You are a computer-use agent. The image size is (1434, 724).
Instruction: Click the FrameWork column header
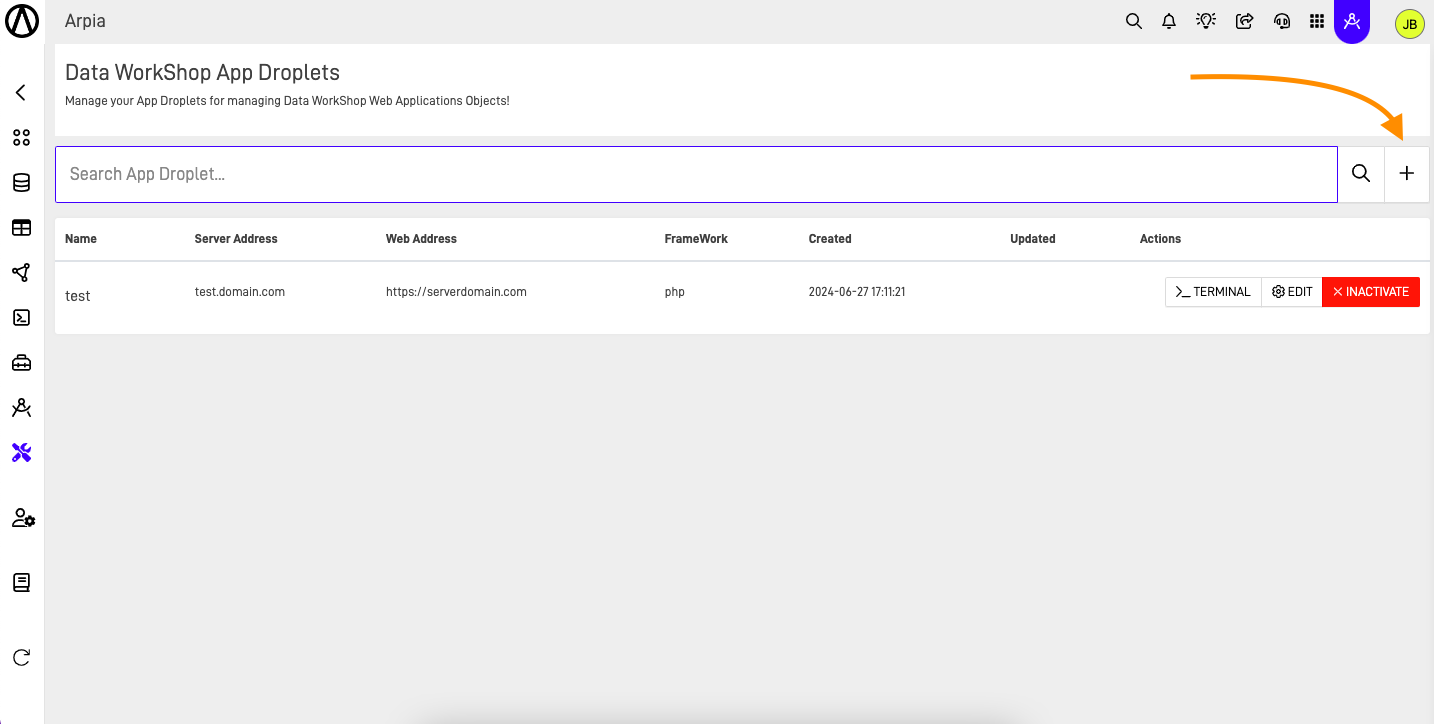(x=696, y=239)
